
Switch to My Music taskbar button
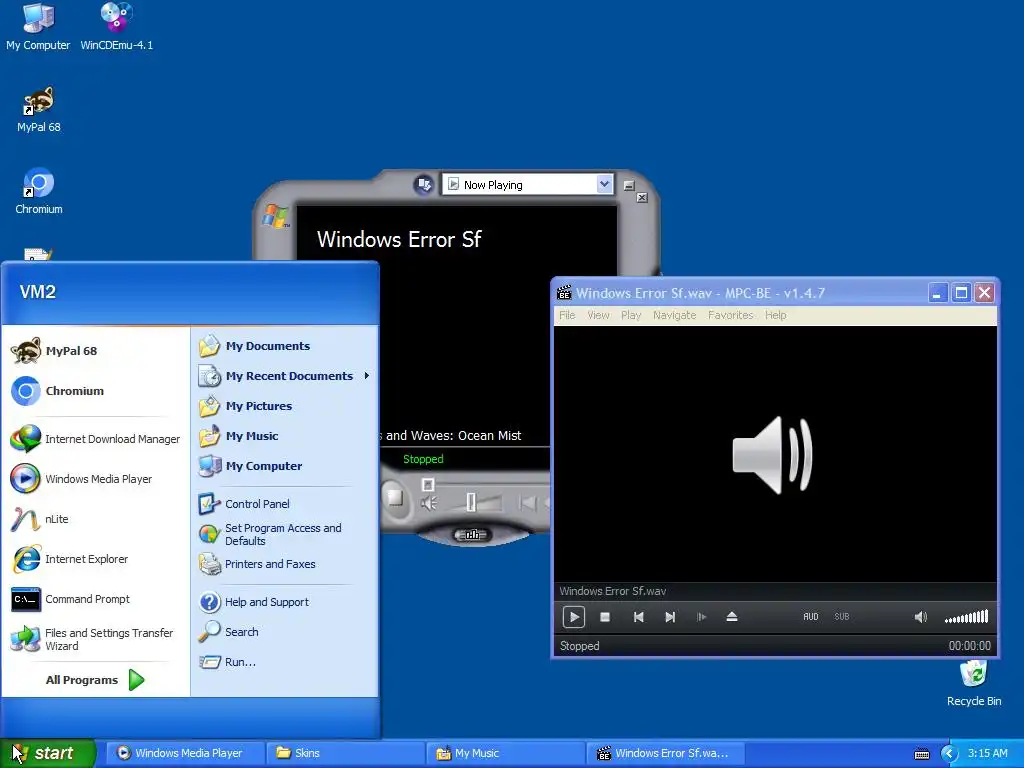(x=506, y=753)
